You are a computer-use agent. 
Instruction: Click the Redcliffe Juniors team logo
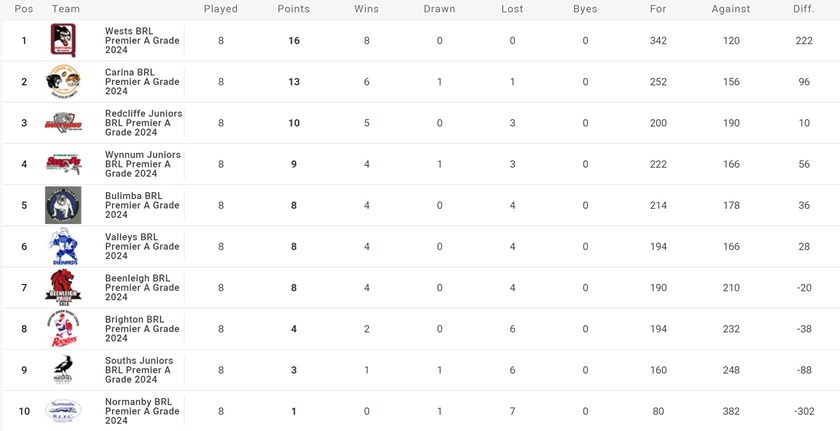click(x=63, y=123)
